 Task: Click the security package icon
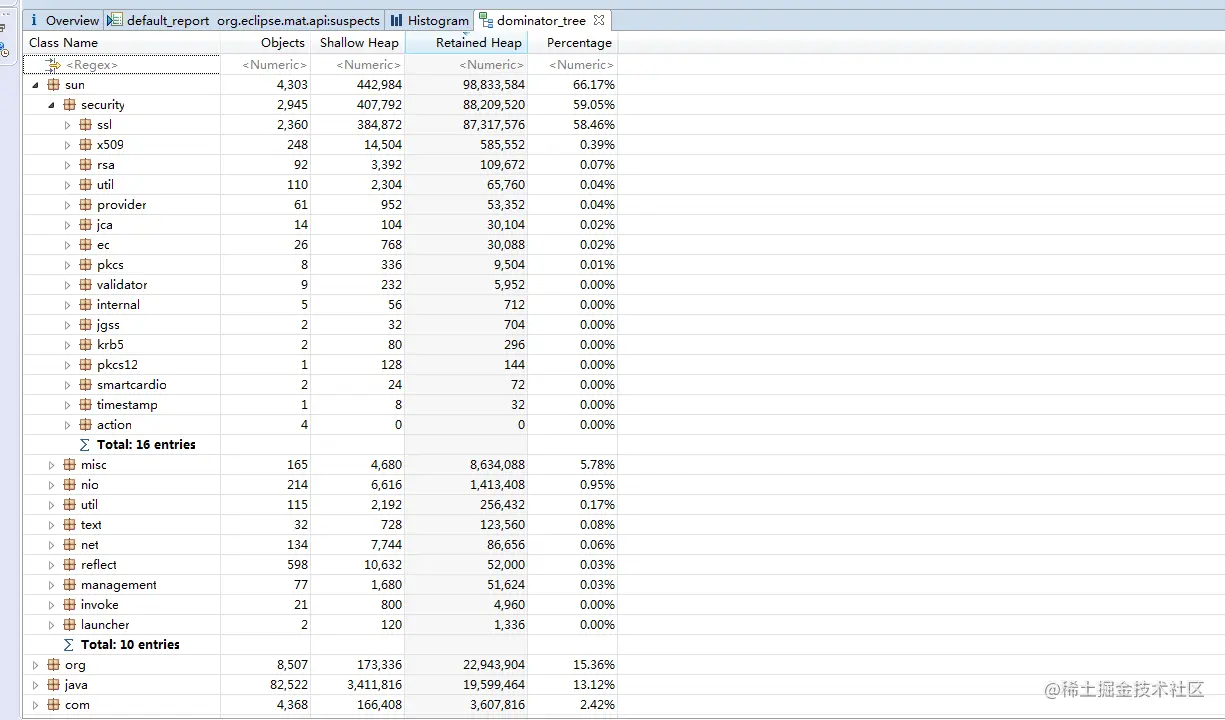(69, 105)
